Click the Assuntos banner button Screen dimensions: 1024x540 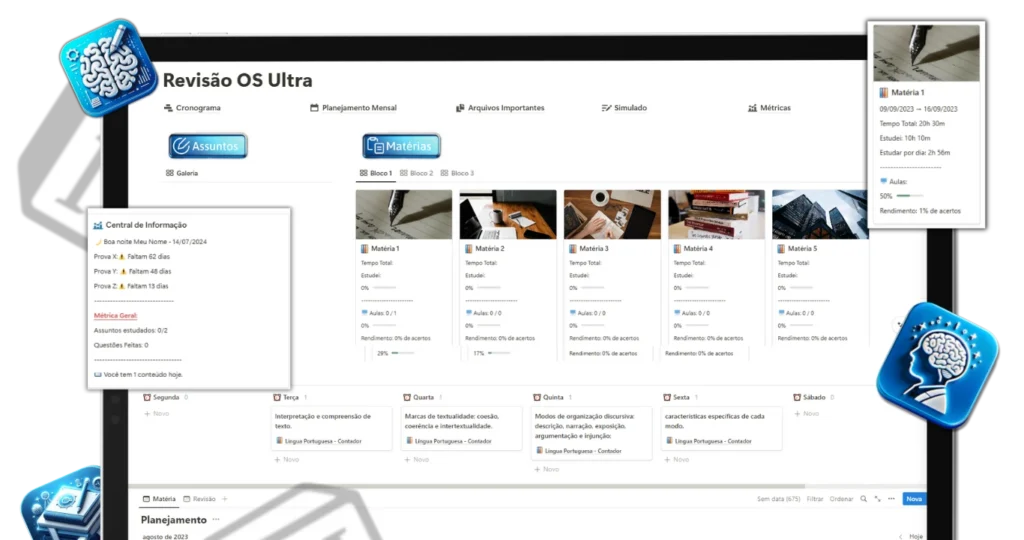pos(208,146)
